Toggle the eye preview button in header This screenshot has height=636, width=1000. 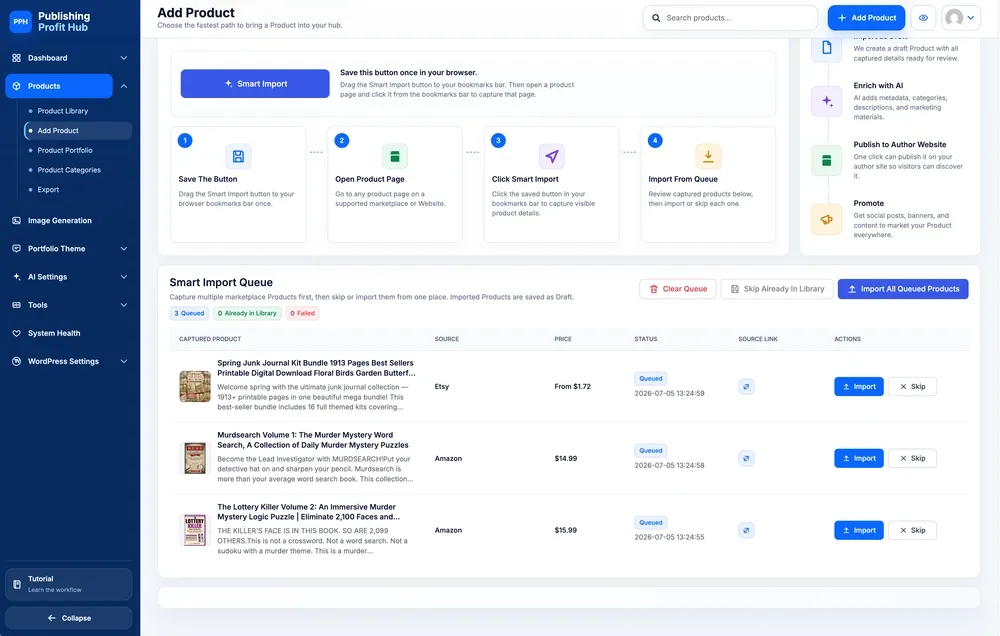coord(923,18)
